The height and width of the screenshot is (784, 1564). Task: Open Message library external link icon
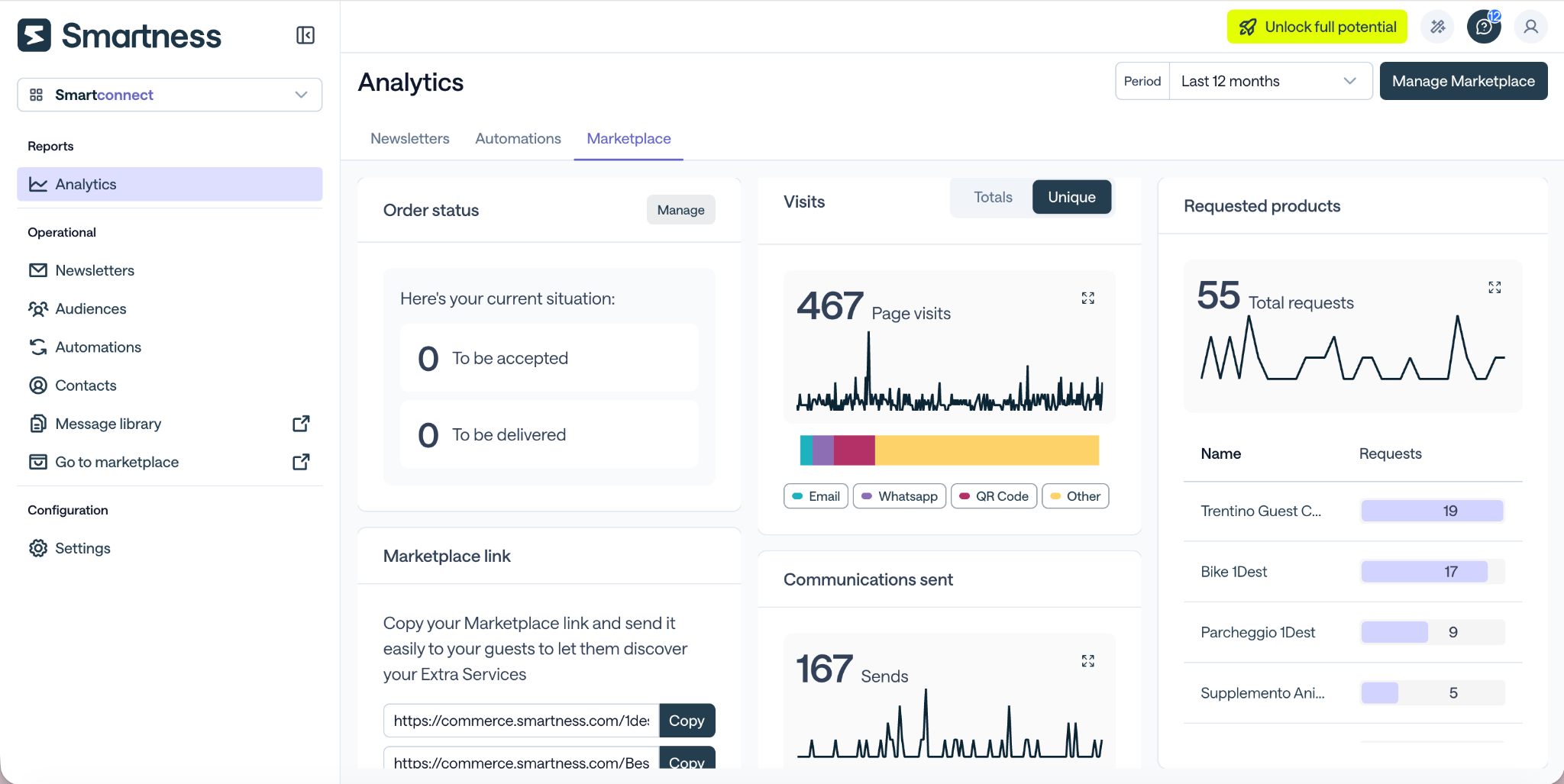(x=302, y=424)
